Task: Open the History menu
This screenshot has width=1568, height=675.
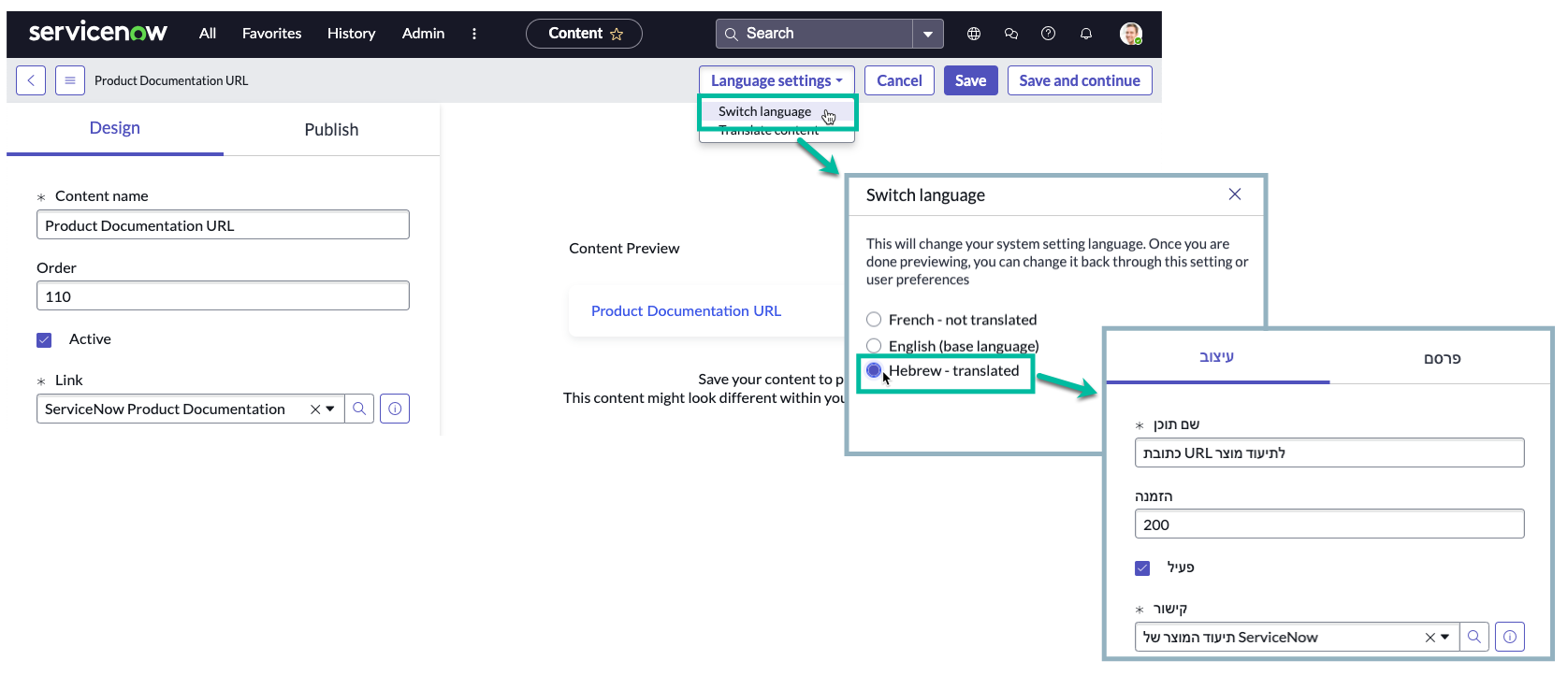Action: [351, 34]
